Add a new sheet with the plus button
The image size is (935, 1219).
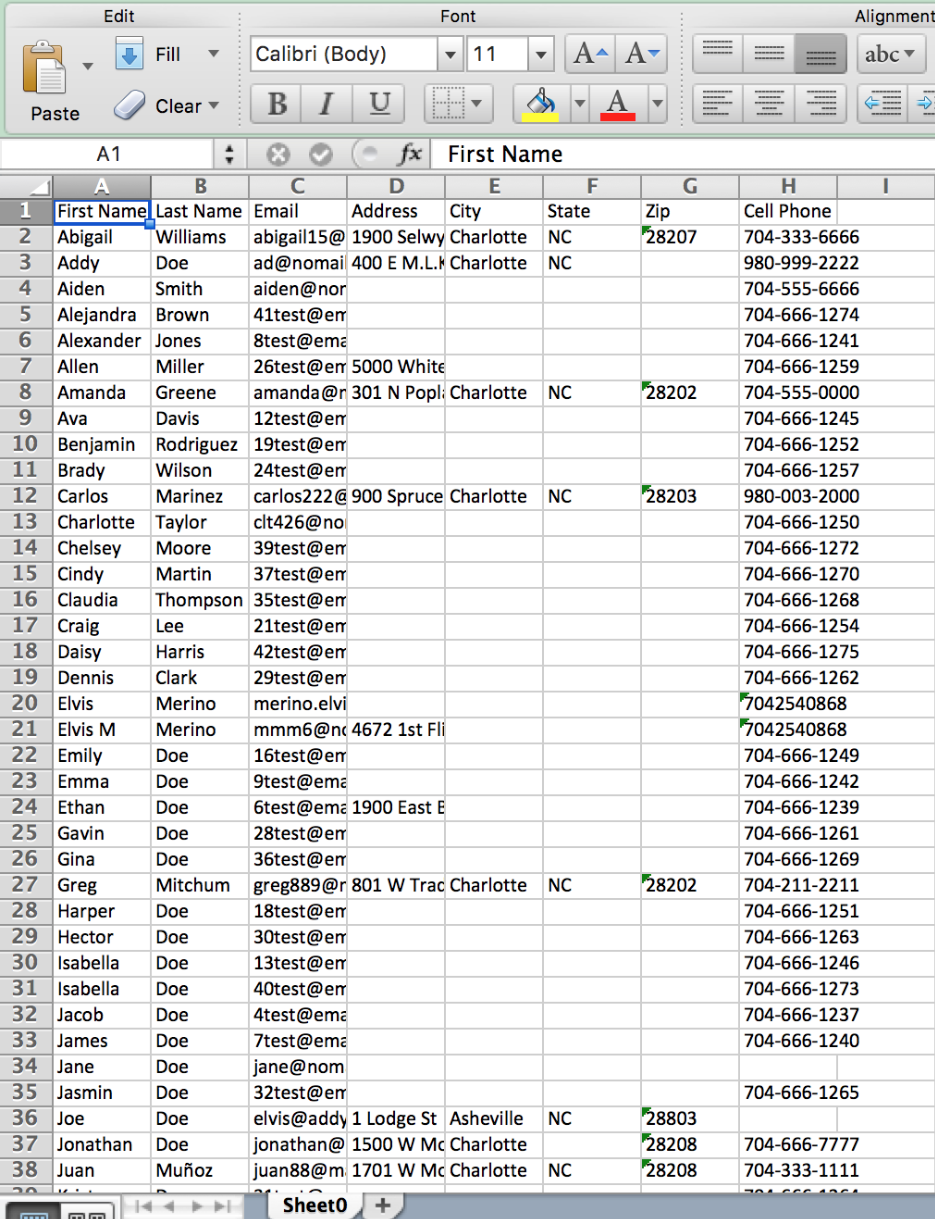point(383,1206)
